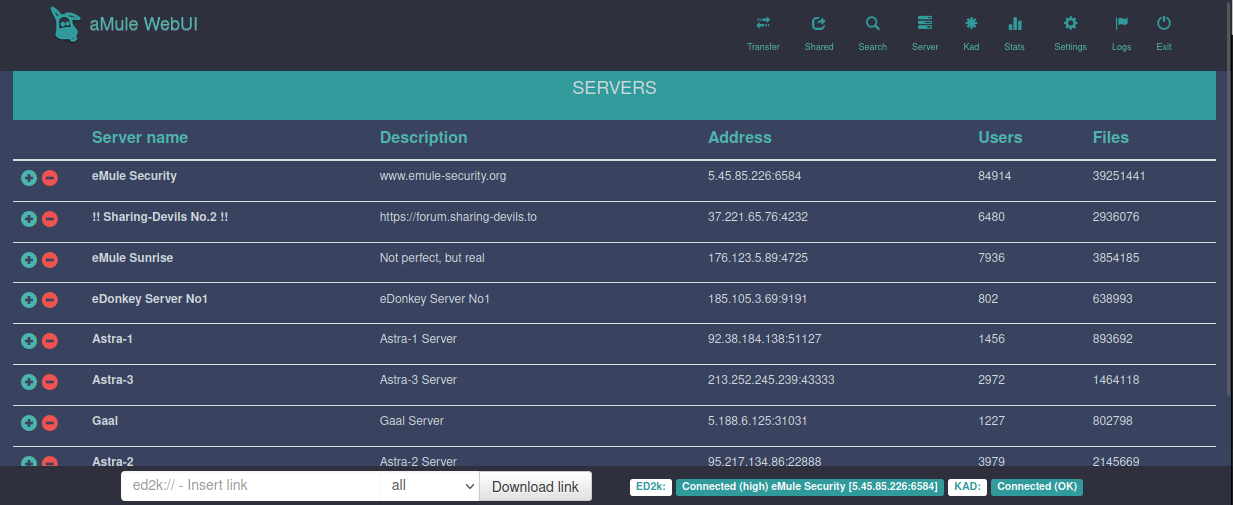Viewport: 1233px width, 505px height.
Task: Connect to eDonkey Server No1 with plus icon
Action: click(x=29, y=300)
